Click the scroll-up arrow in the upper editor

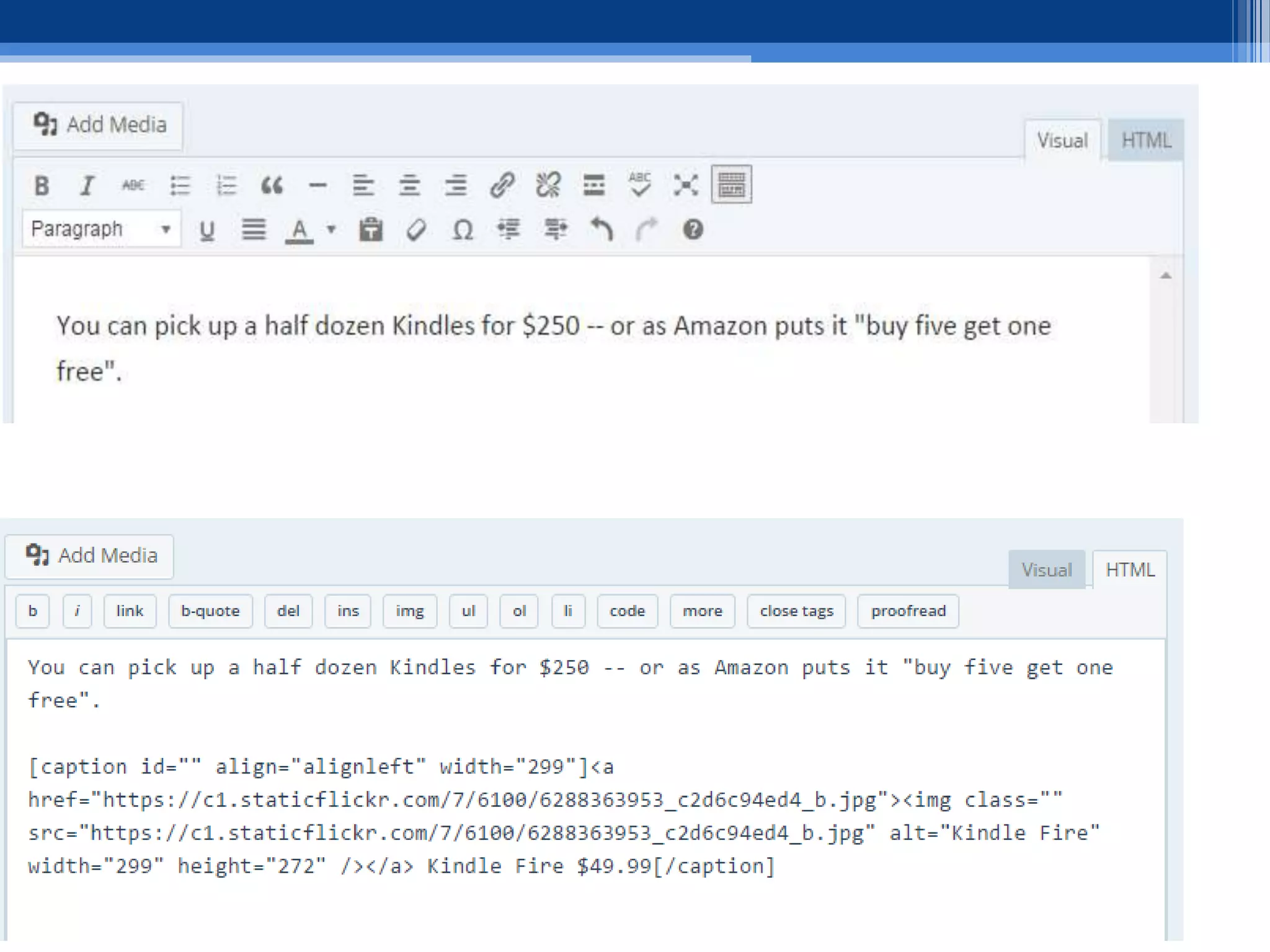(x=1165, y=276)
